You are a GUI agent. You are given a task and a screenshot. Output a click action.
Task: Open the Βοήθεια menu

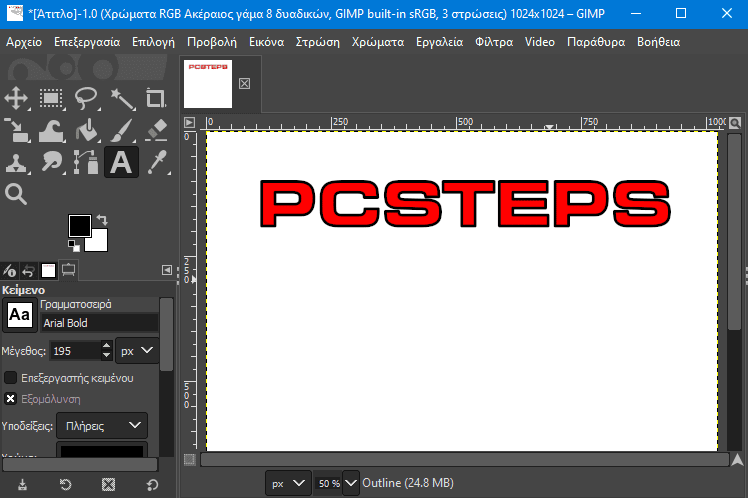coord(658,42)
